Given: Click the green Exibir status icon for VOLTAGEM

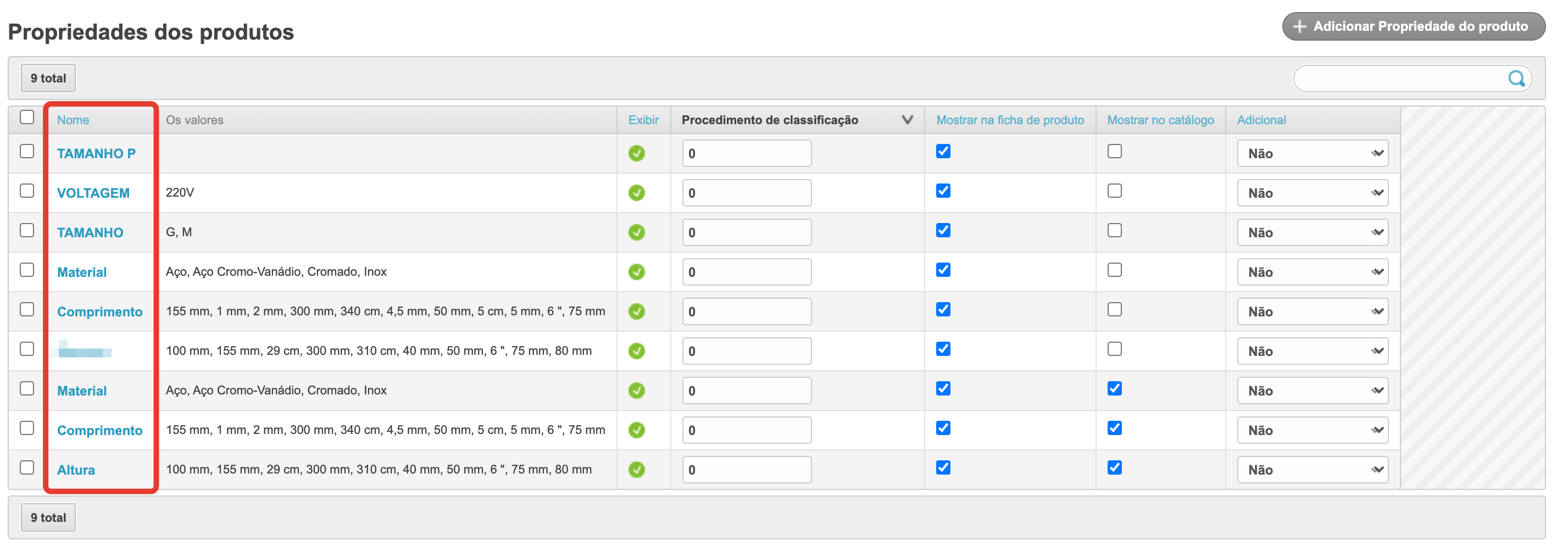Looking at the screenshot, I should [x=637, y=193].
